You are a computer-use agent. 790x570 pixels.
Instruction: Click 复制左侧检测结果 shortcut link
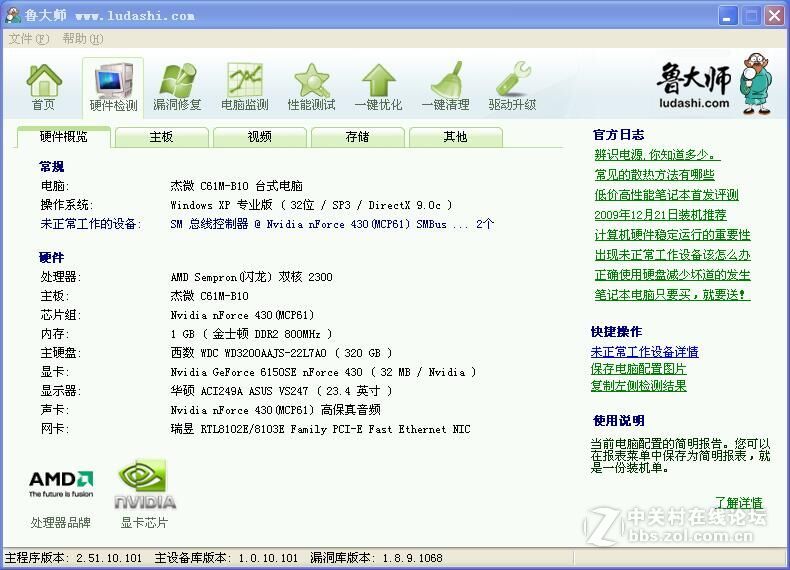click(x=638, y=386)
